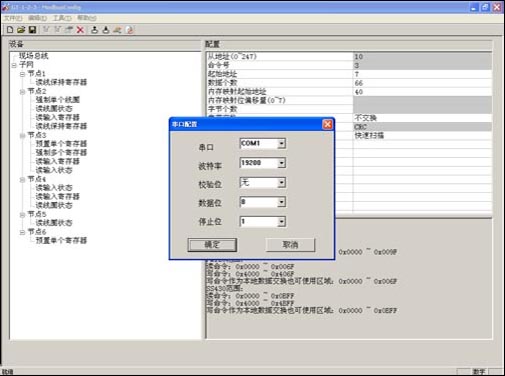Image resolution: width=505 pixels, height=376 pixels.
Task: Open the 串口 COM1 dropdown
Action: point(281,144)
